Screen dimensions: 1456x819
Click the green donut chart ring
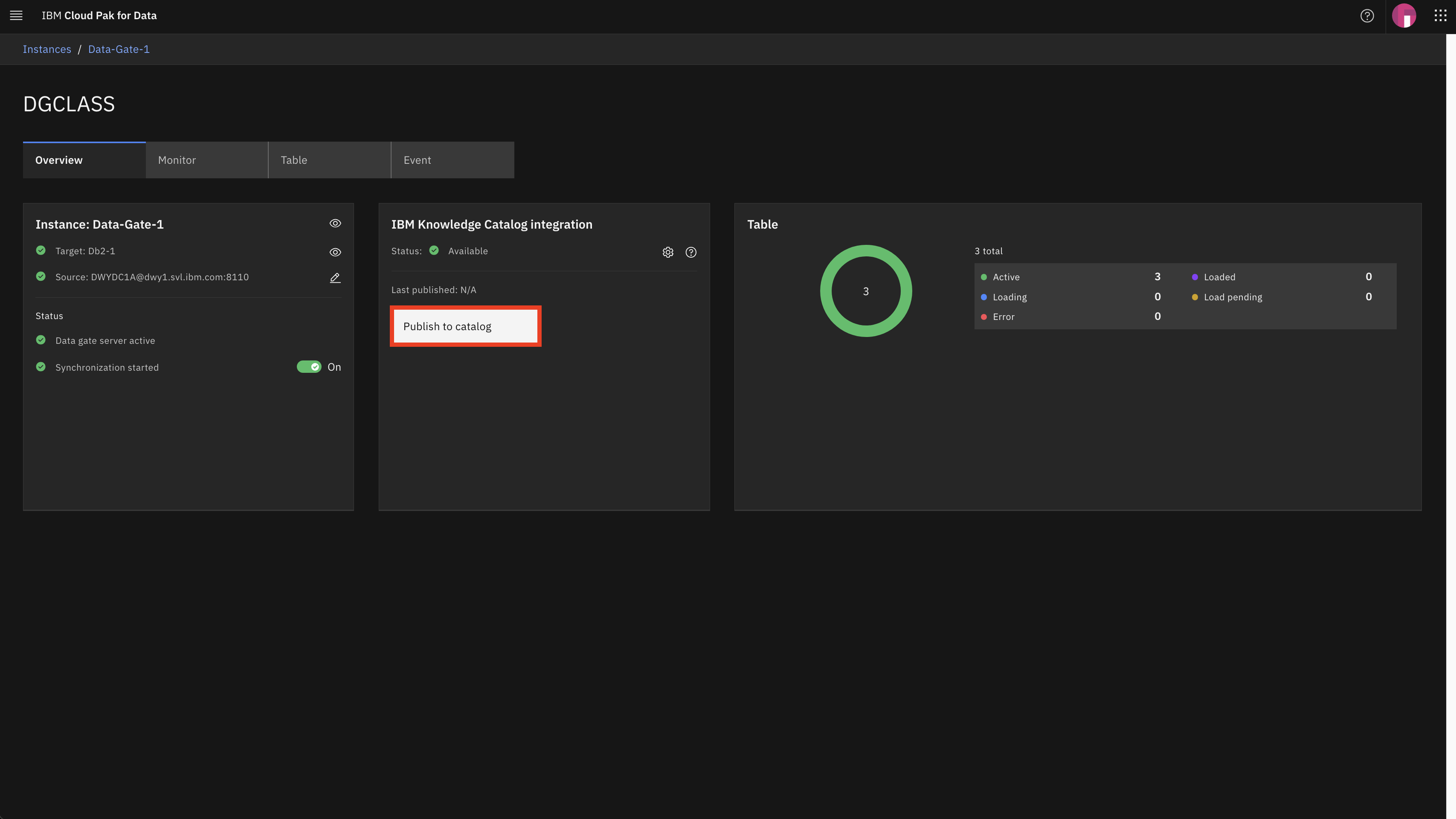[x=826, y=291]
